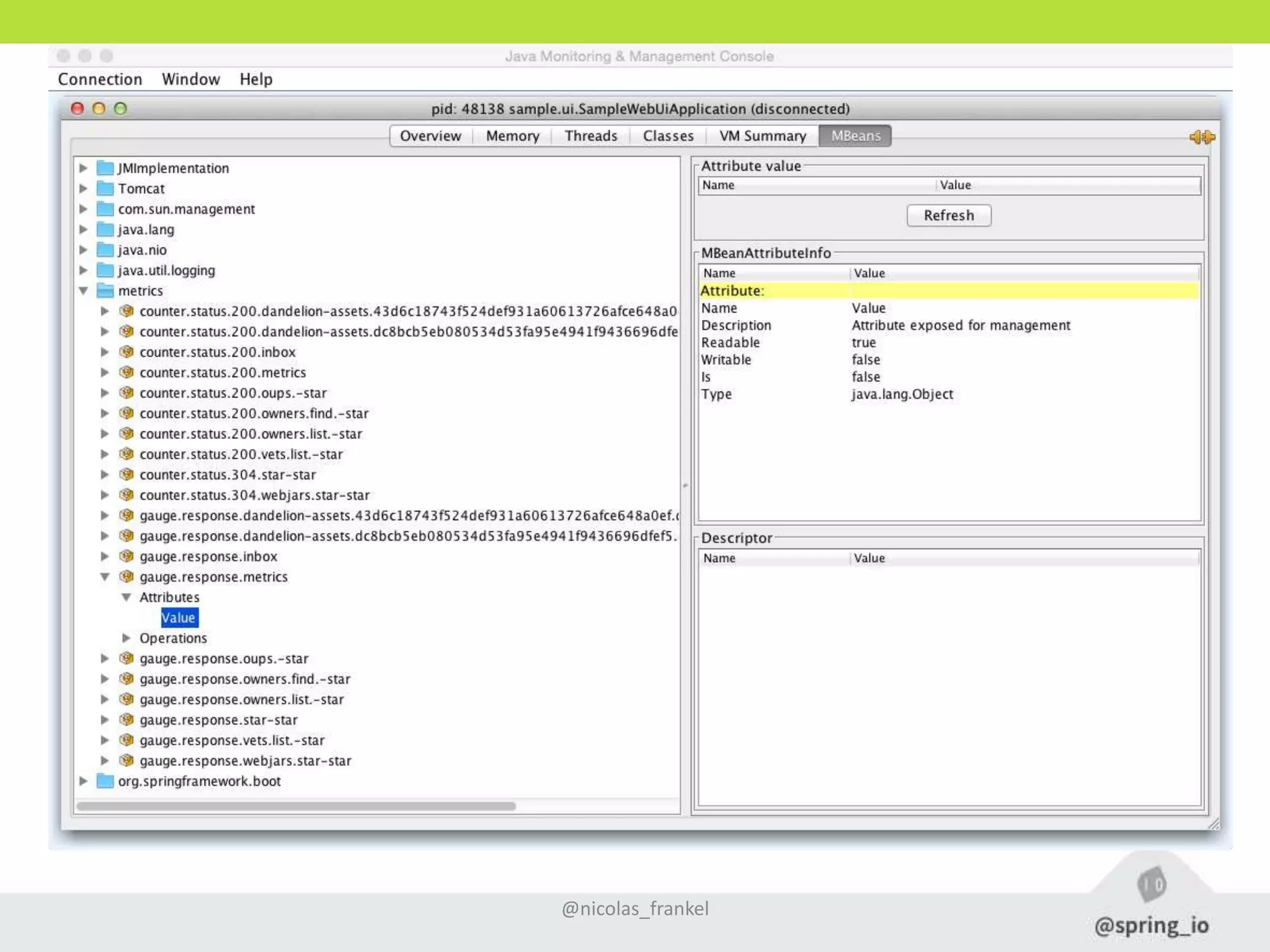Click the connection status icon at top right
Image resolution: width=1270 pixels, height=952 pixels.
point(1202,137)
